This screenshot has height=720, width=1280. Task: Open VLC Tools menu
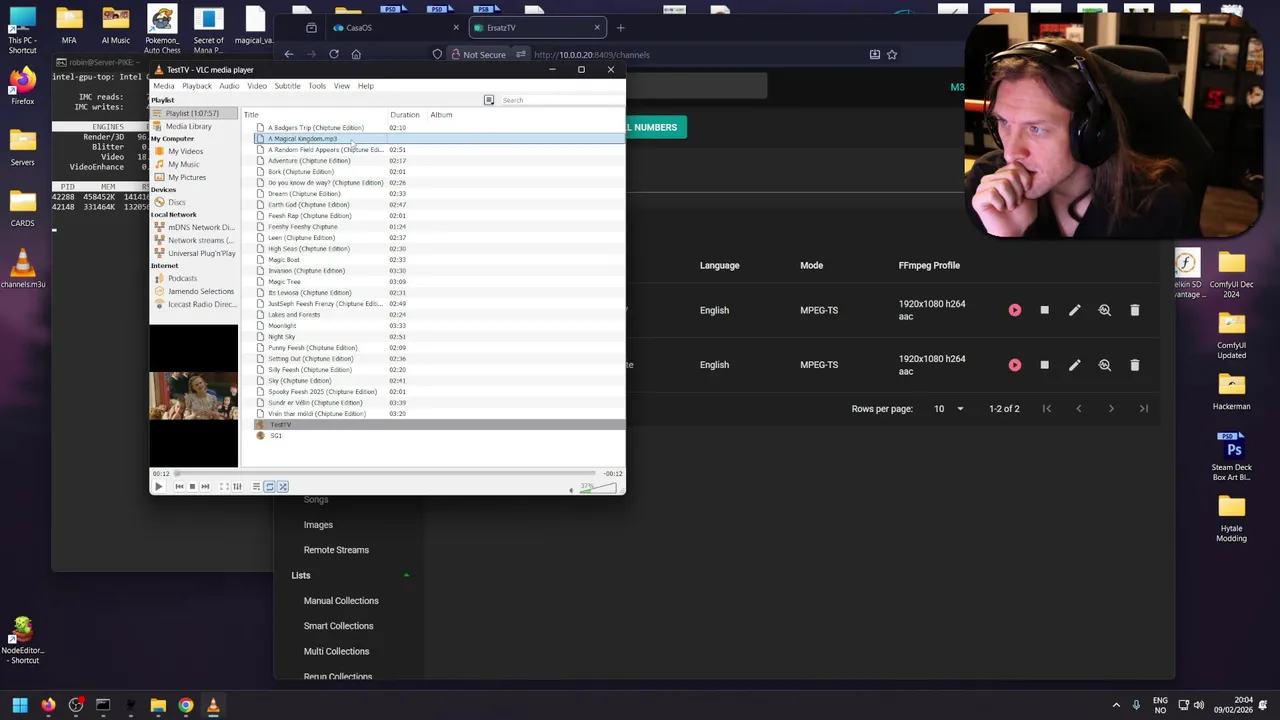point(317,86)
